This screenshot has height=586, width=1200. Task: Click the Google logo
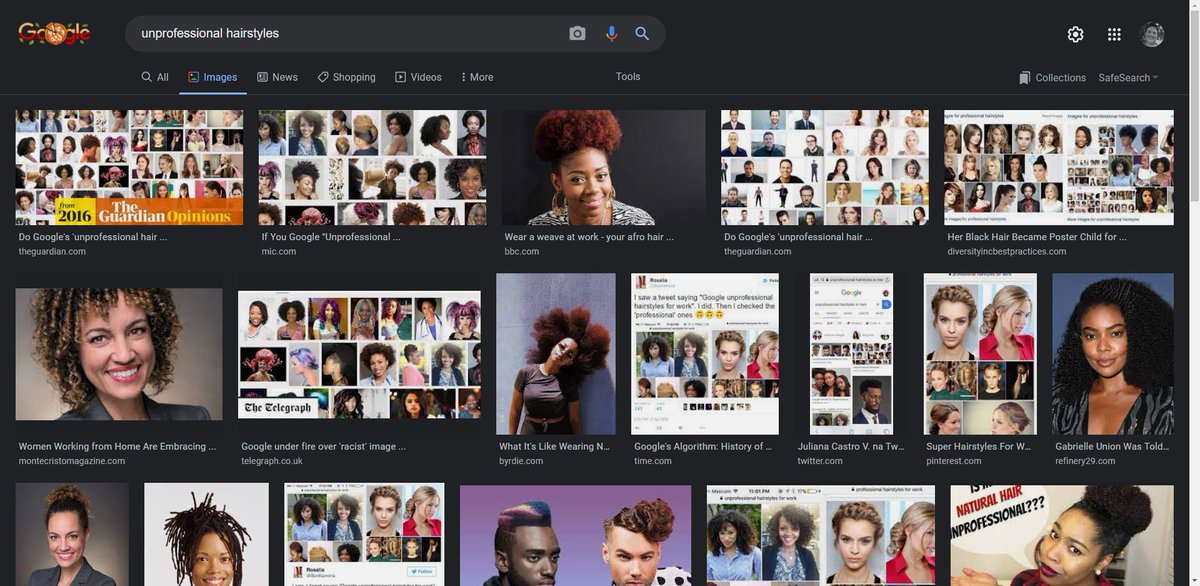click(55, 34)
